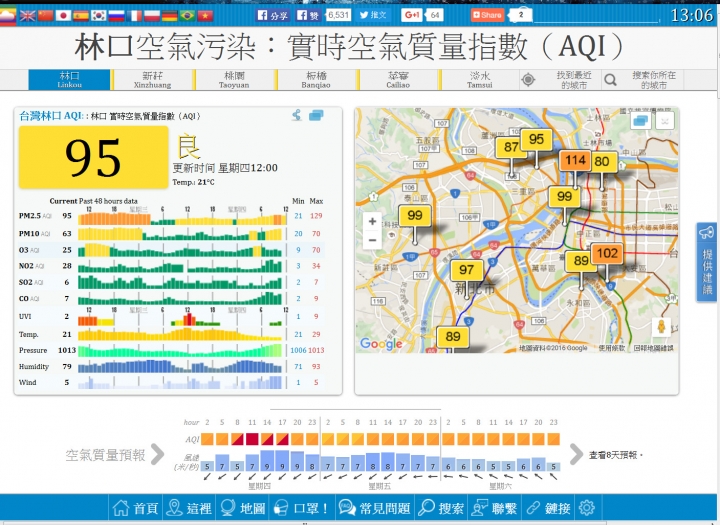Open the map page in bottom bar
The width and height of the screenshot is (720, 525).
(x=242, y=508)
